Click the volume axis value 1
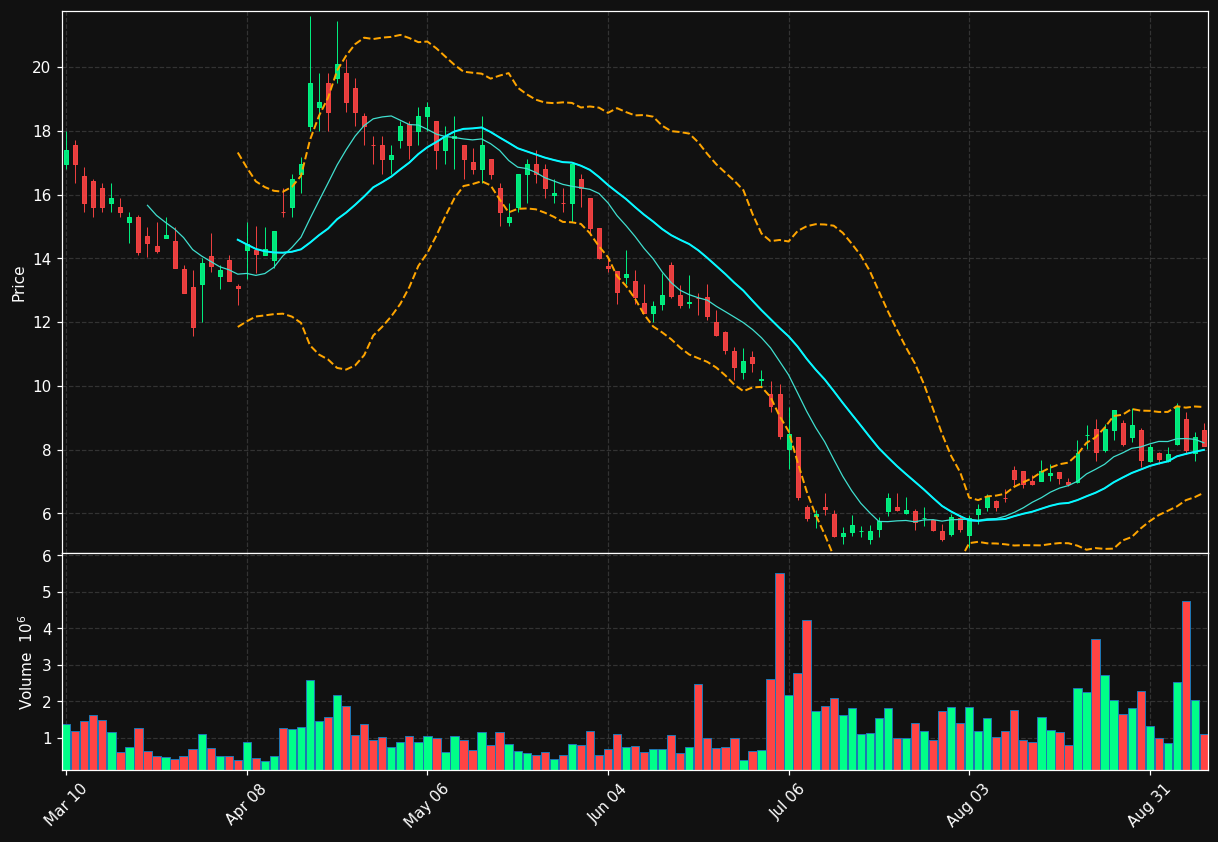Screen dimensions: 1218x842 [x=47, y=739]
